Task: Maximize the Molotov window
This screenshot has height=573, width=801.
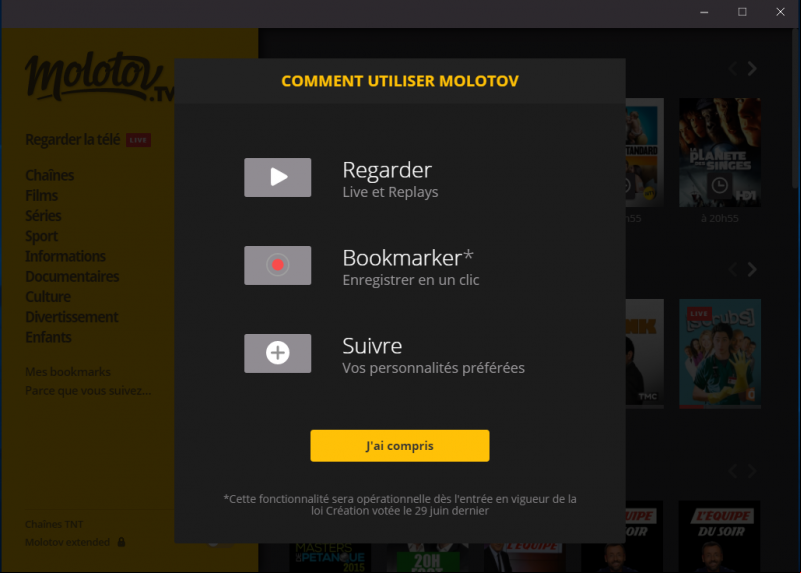Action: [x=742, y=12]
